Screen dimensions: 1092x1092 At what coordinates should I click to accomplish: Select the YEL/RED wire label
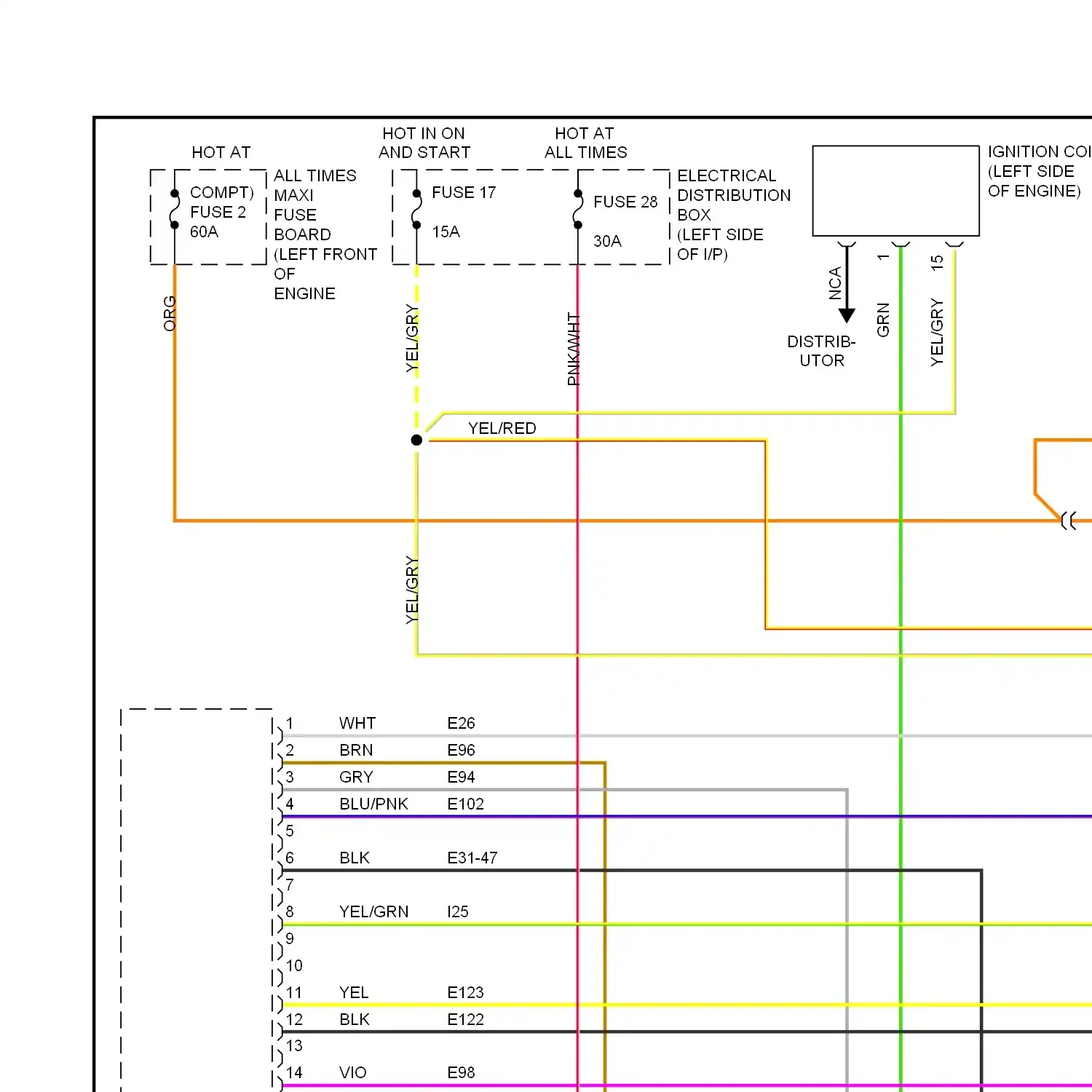point(502,428)
